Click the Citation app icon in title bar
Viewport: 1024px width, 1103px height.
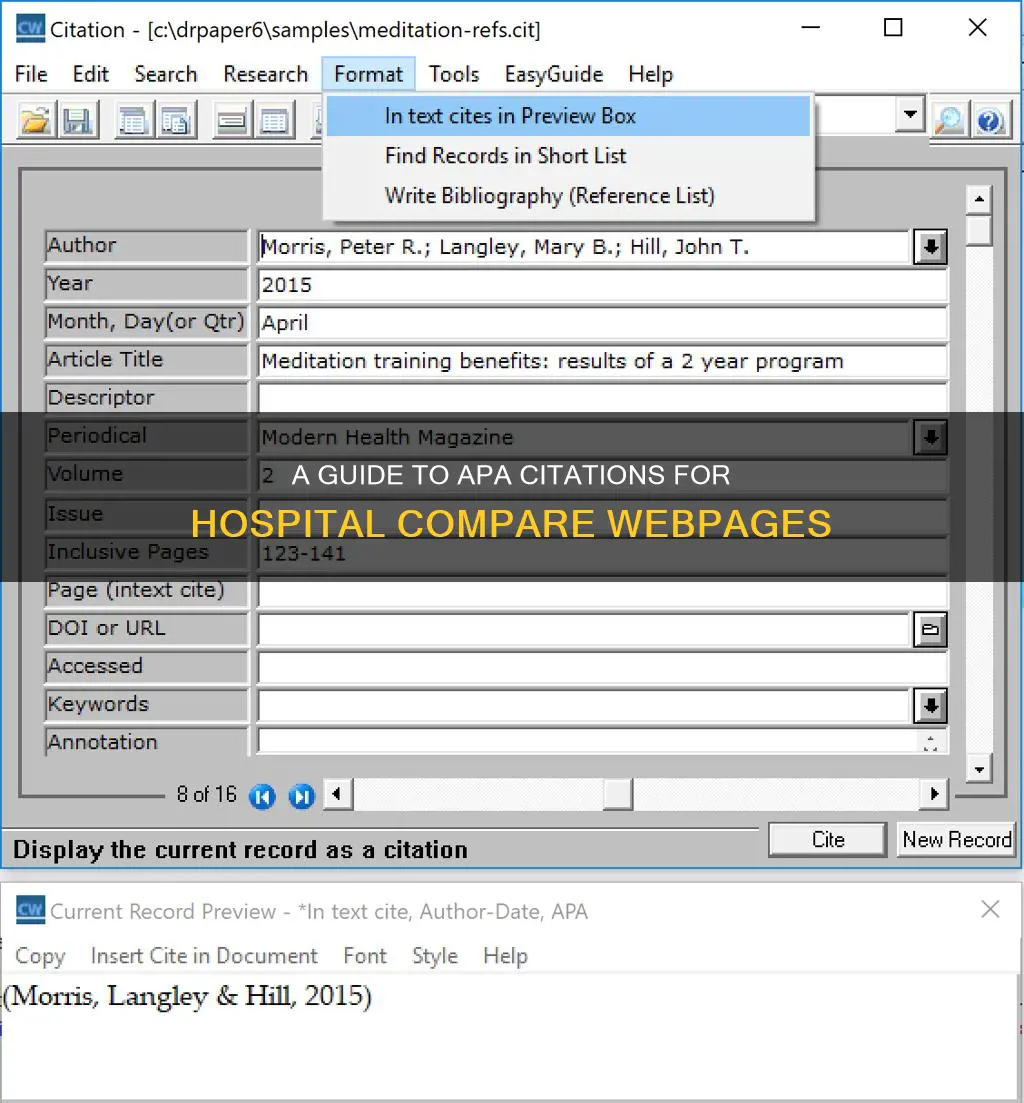tap(30, 29)
